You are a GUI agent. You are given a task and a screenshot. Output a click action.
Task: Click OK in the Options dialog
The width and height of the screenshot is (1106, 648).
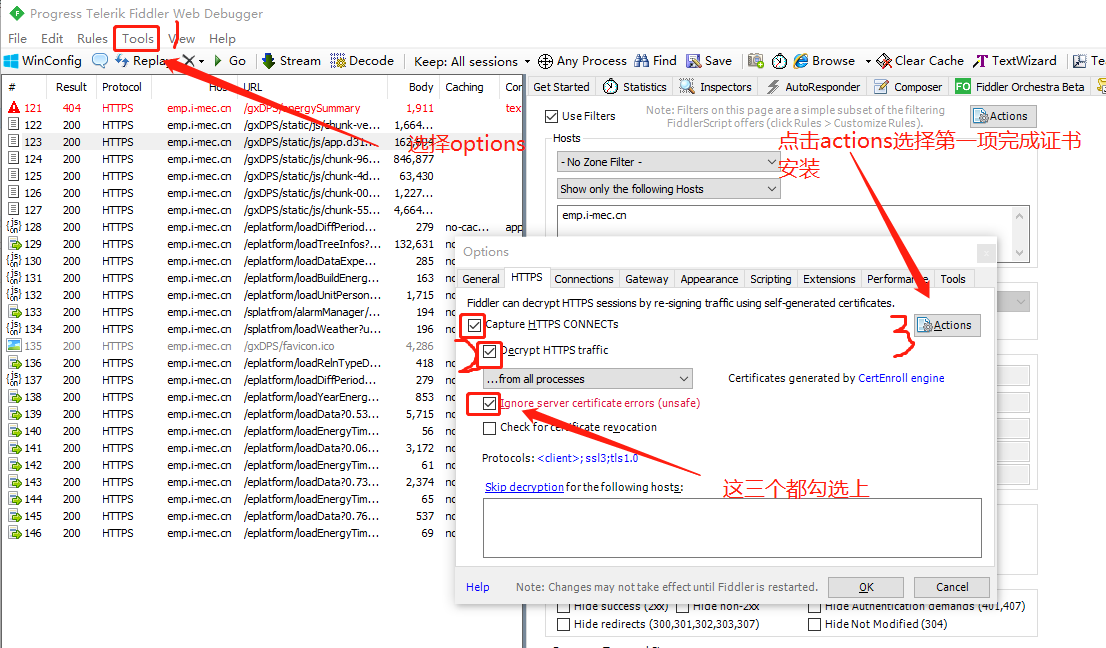click(x=864, y=587)
